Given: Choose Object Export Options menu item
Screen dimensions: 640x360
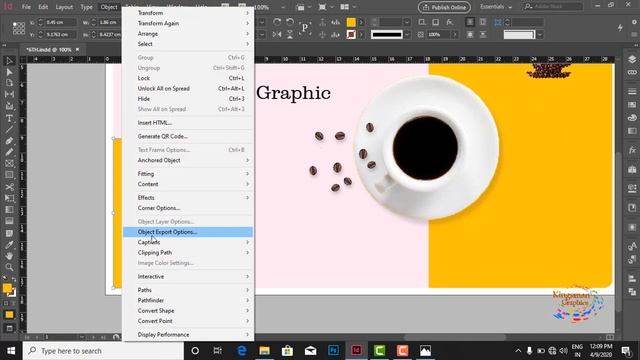Looking at the screenshot, I should (x=188, y=232).
